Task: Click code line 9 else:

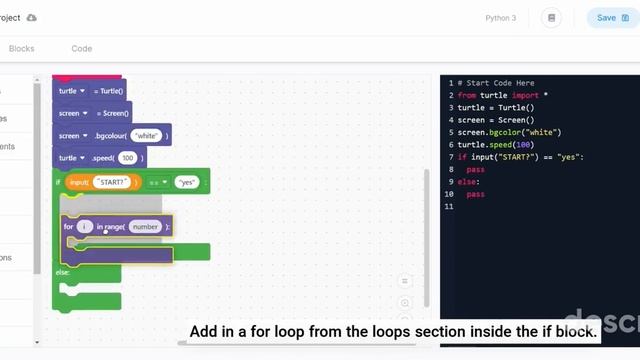Action: click(469, 182)
